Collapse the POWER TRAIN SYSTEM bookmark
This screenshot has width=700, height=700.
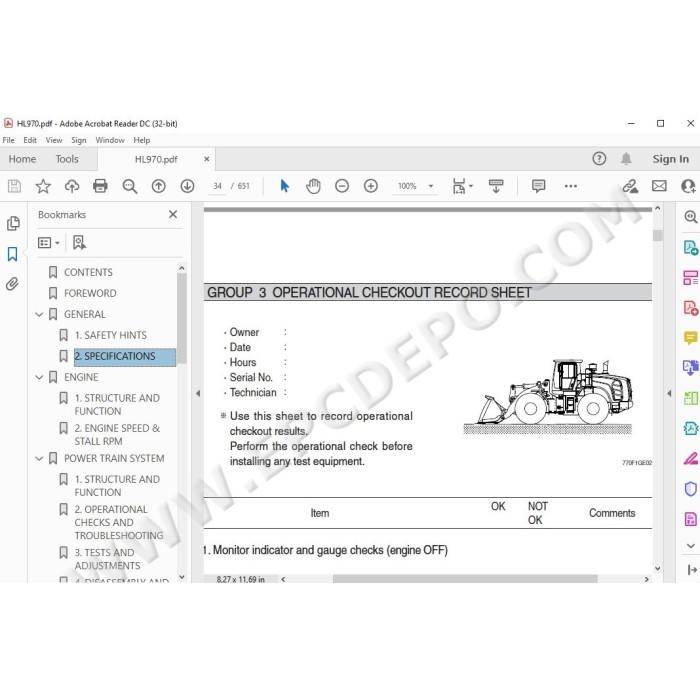pyautogui.click(x=39, y=458)
